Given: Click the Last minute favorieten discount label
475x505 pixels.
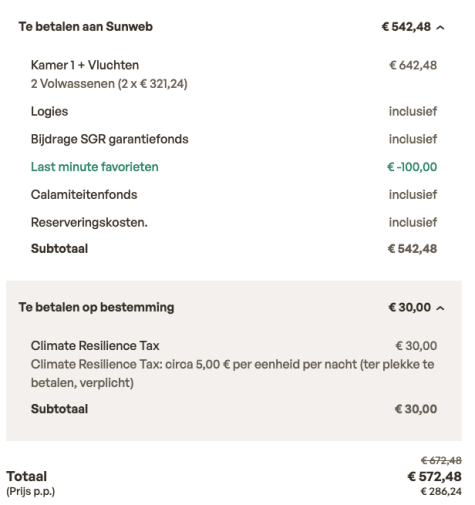Looking at the screenshot, I should pos(95,167).
